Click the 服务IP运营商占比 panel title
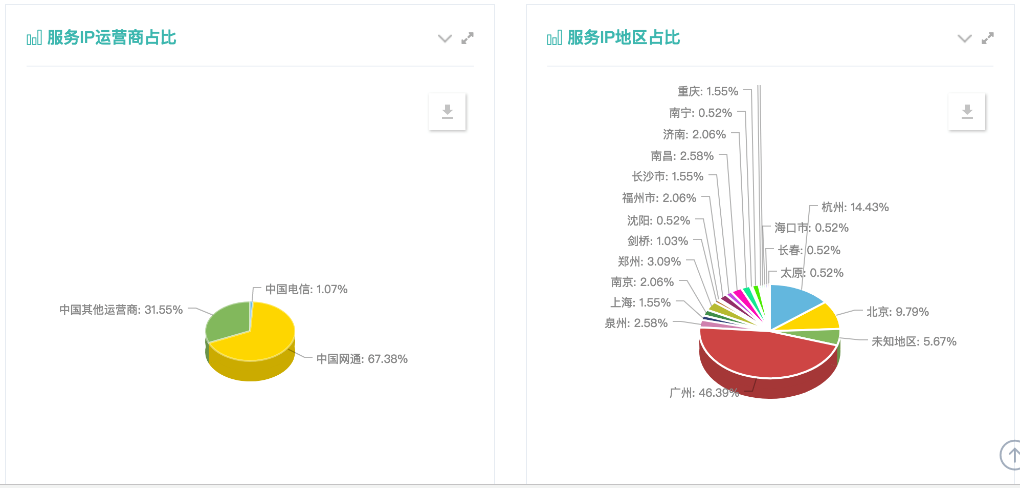 click(x=112, y=38)
